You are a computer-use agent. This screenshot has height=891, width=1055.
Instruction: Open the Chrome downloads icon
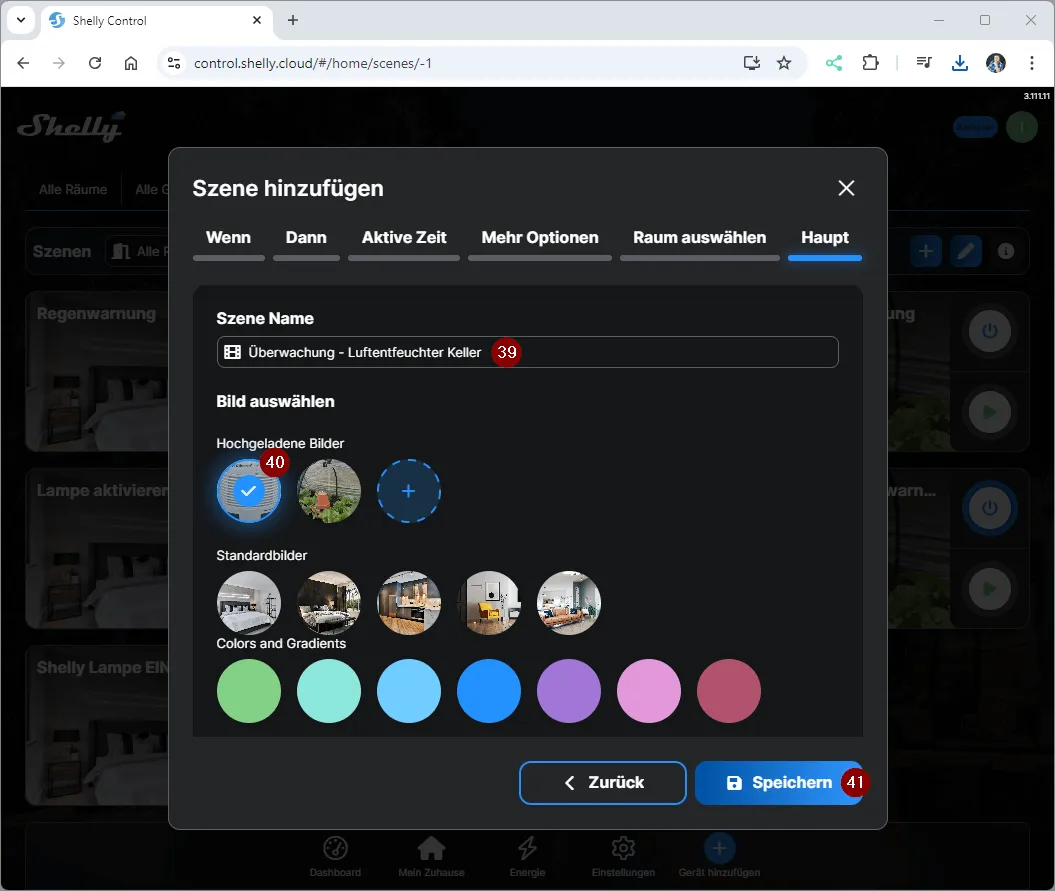pos(959,63)
